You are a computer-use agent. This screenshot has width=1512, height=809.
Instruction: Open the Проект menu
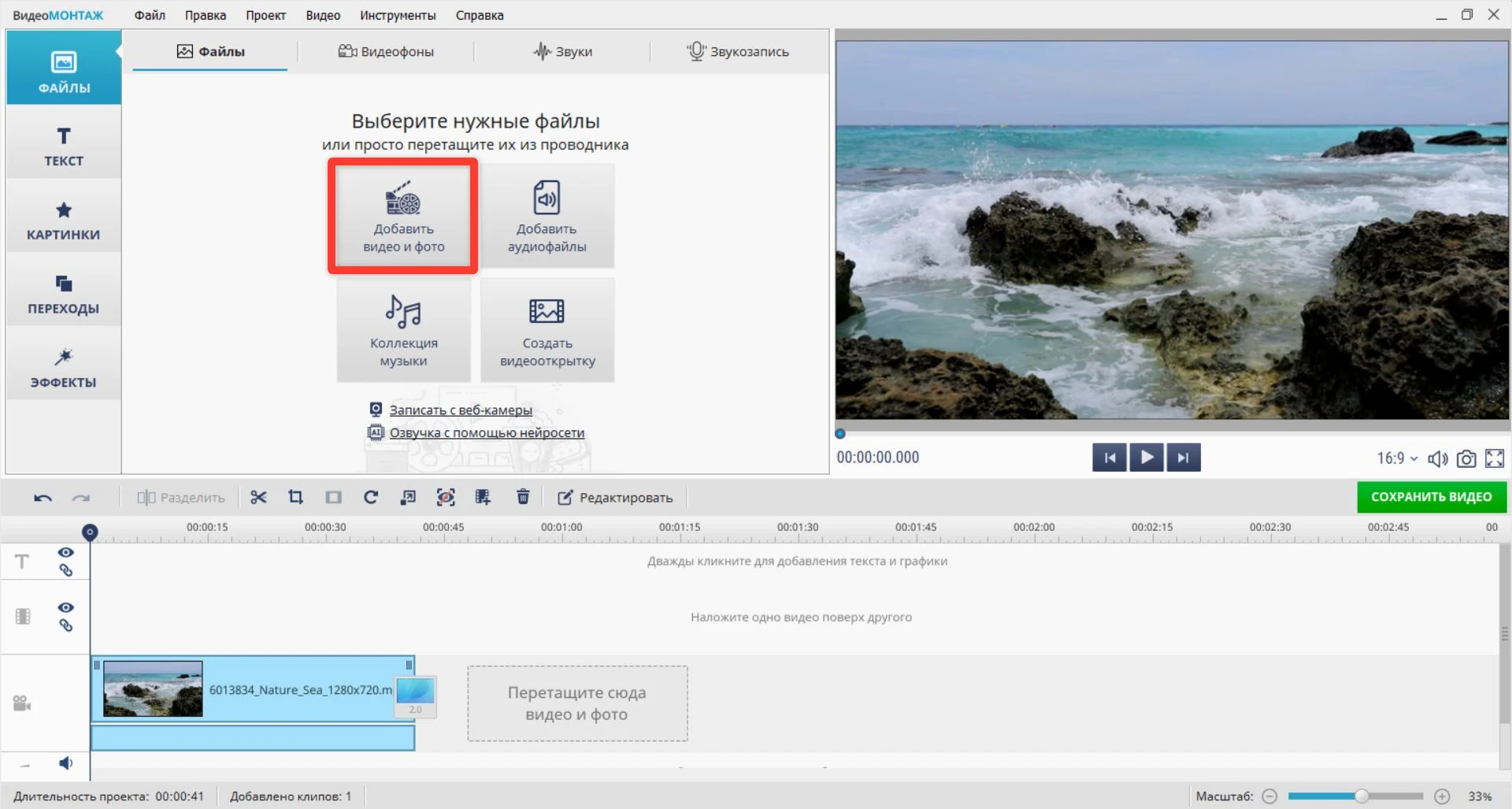coord(265,15)
